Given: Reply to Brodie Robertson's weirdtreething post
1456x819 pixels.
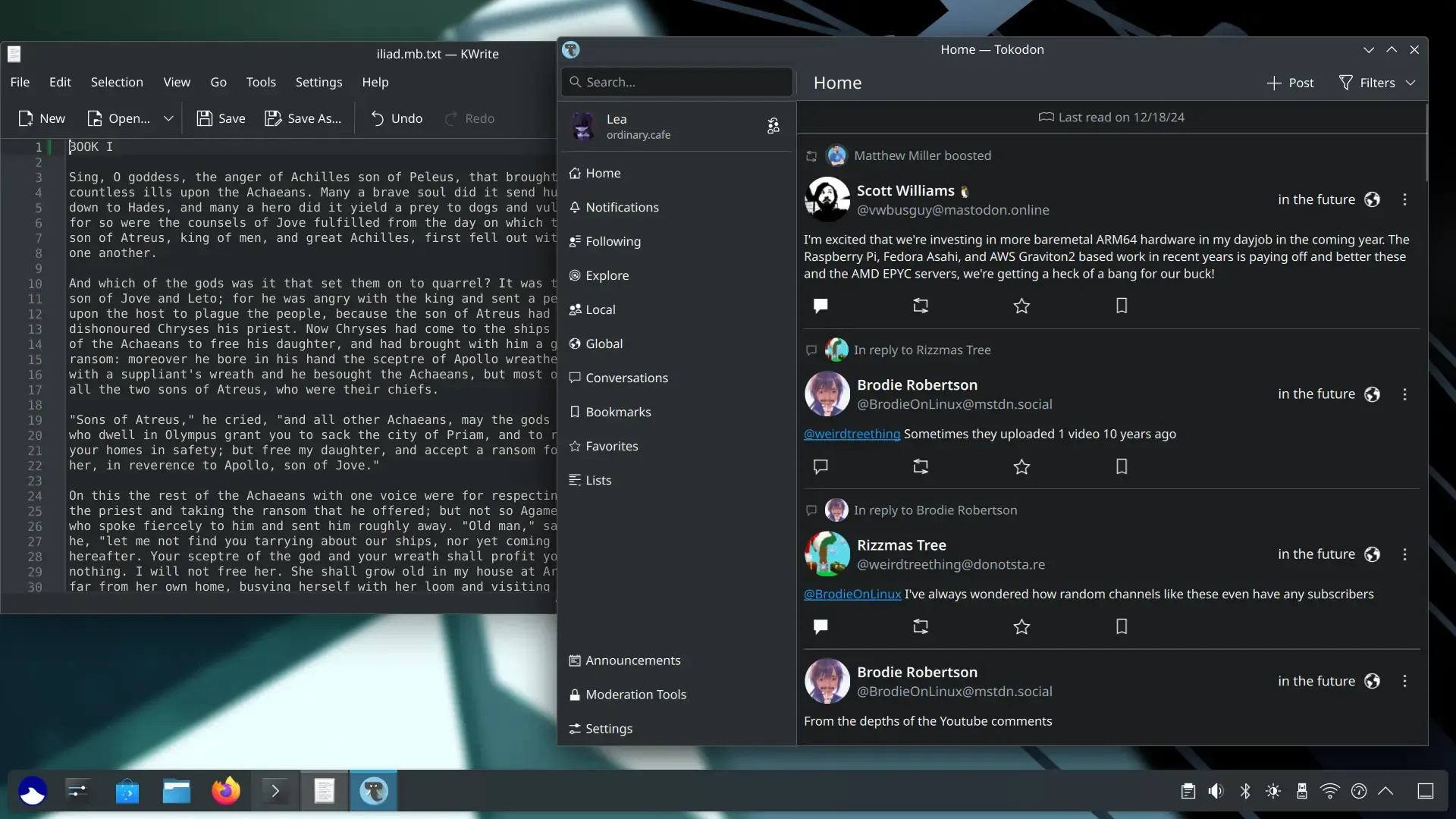Looking at the screenshot, I should 821,466.
